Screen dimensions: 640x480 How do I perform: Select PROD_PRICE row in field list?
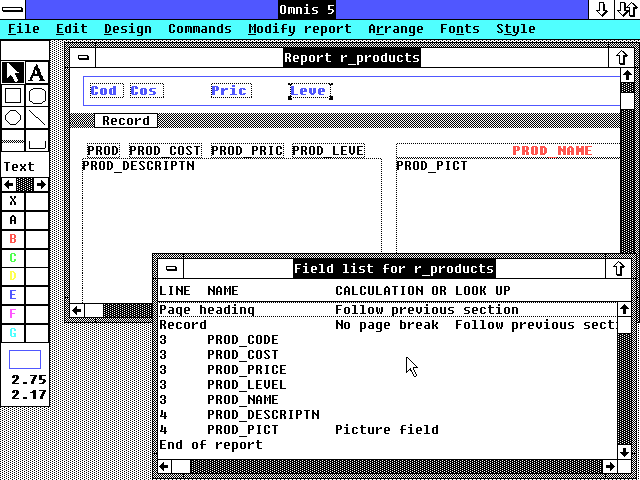[387, 370]
